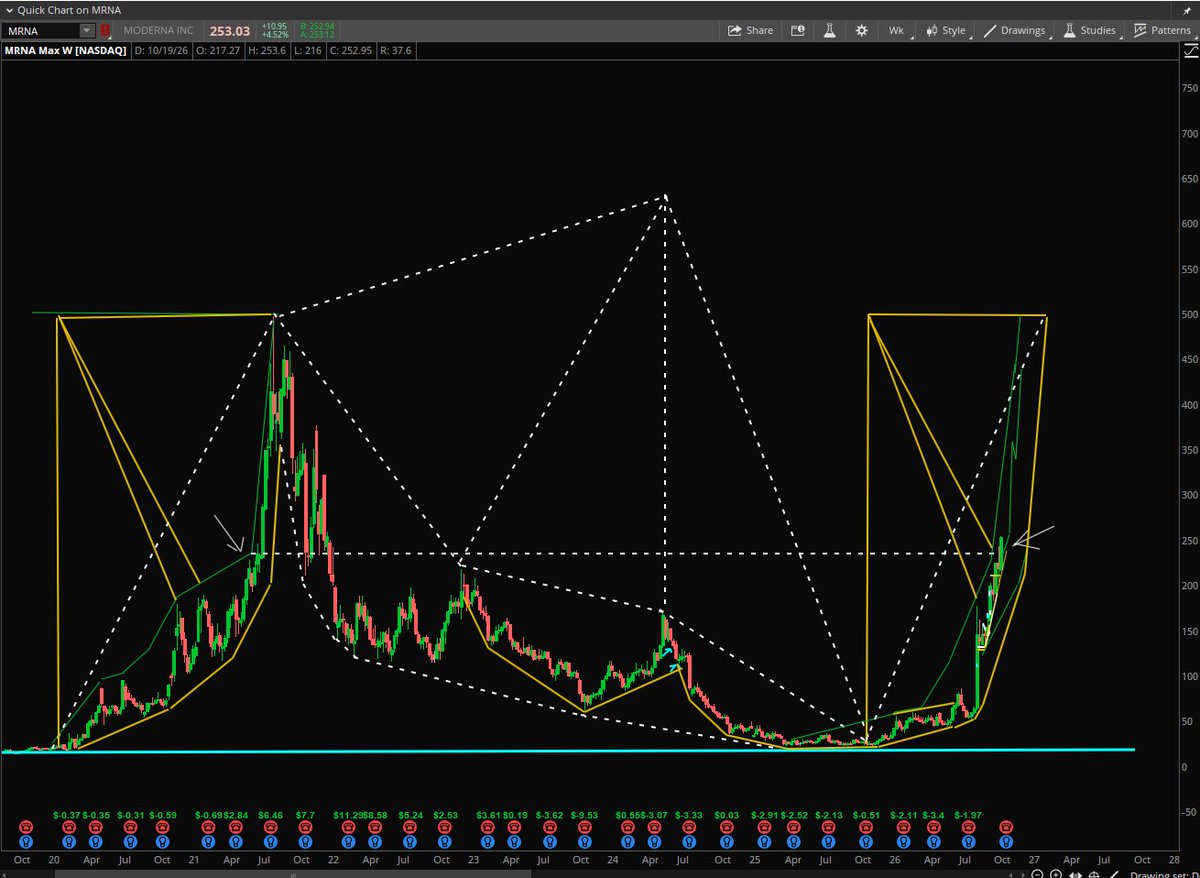
Task: Click the cyan horizontal support line
Action: 568,750
